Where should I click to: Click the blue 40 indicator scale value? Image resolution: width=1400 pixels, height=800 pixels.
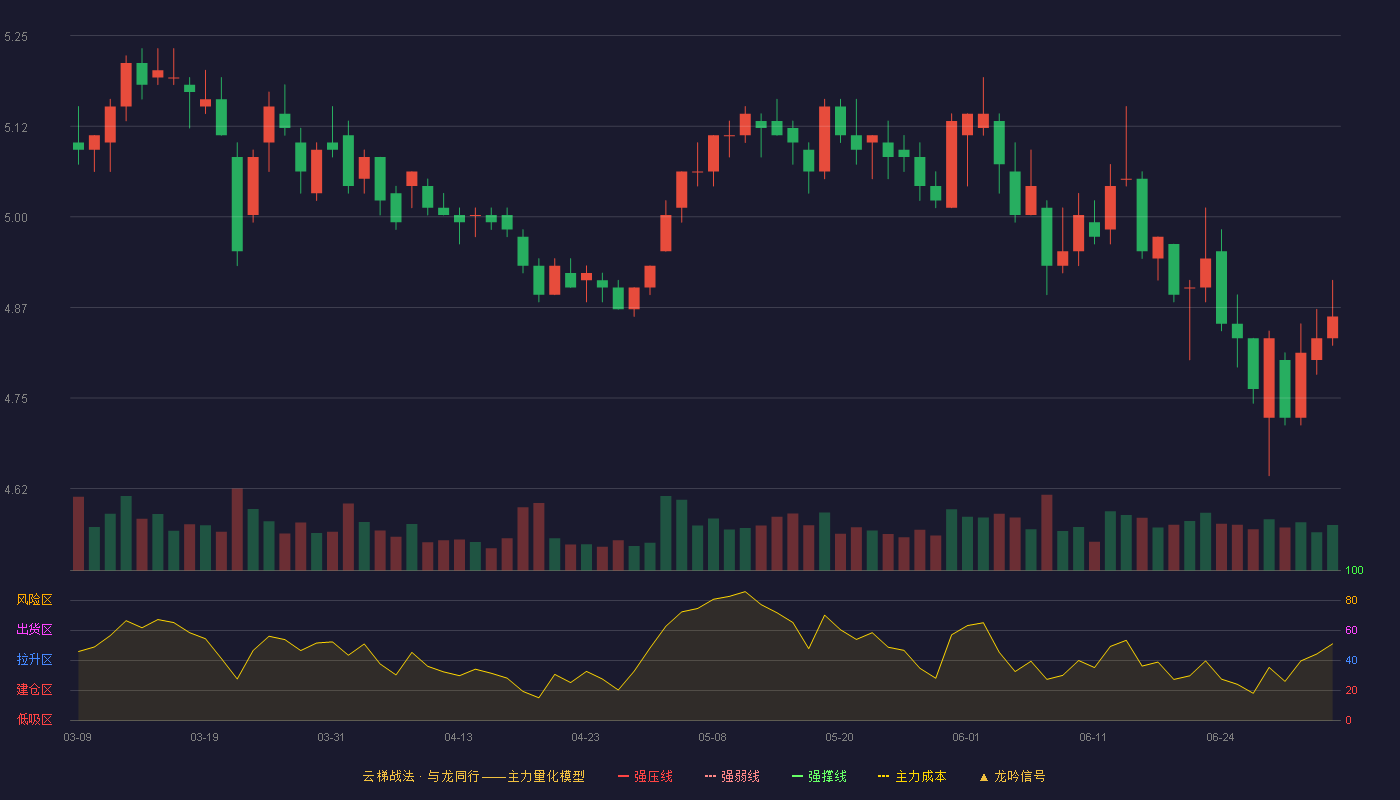[x=1351, y=660]
